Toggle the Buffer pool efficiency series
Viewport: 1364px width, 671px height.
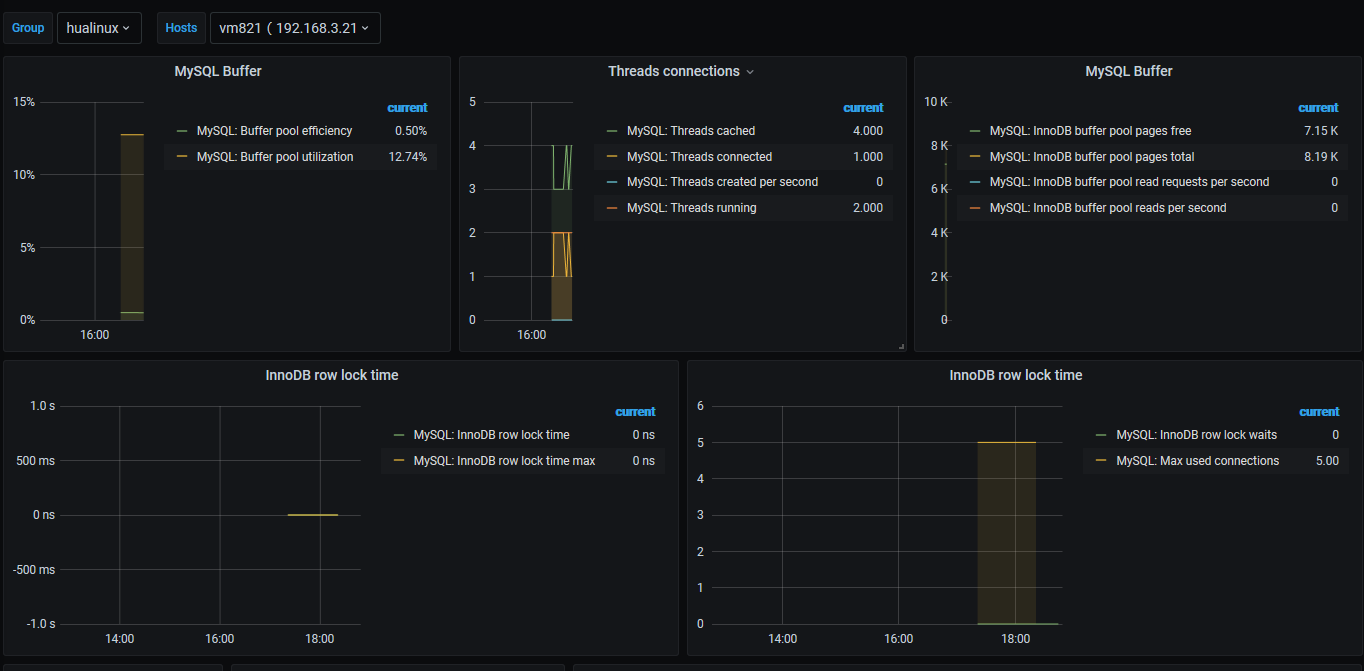tap(274, 131)
